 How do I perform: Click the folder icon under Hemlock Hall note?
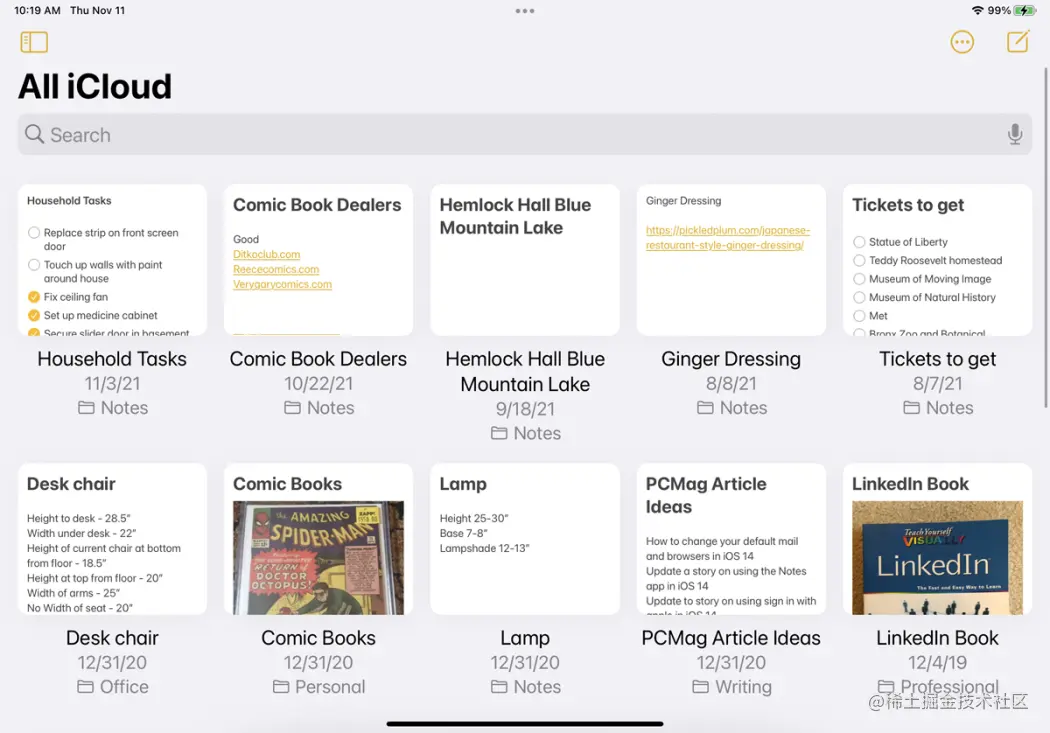coord(499,433)
